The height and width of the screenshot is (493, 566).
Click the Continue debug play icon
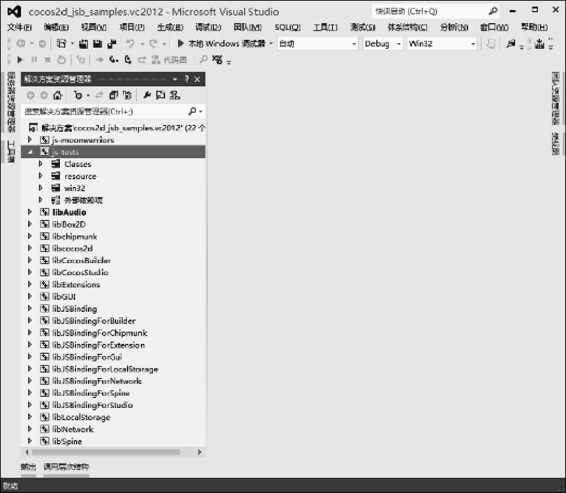(x=20, y=60)
